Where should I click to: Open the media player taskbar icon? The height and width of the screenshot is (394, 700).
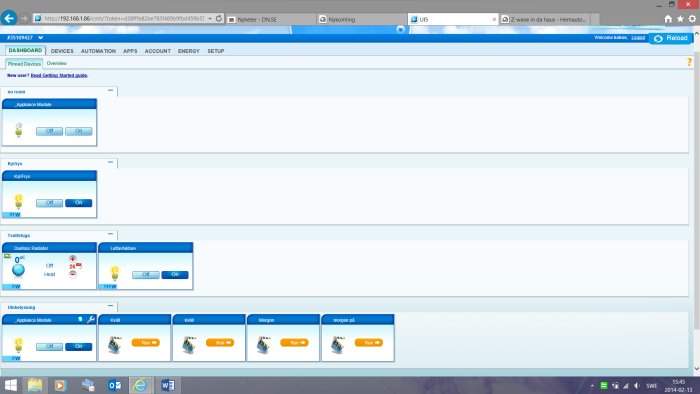pos(60,385)
